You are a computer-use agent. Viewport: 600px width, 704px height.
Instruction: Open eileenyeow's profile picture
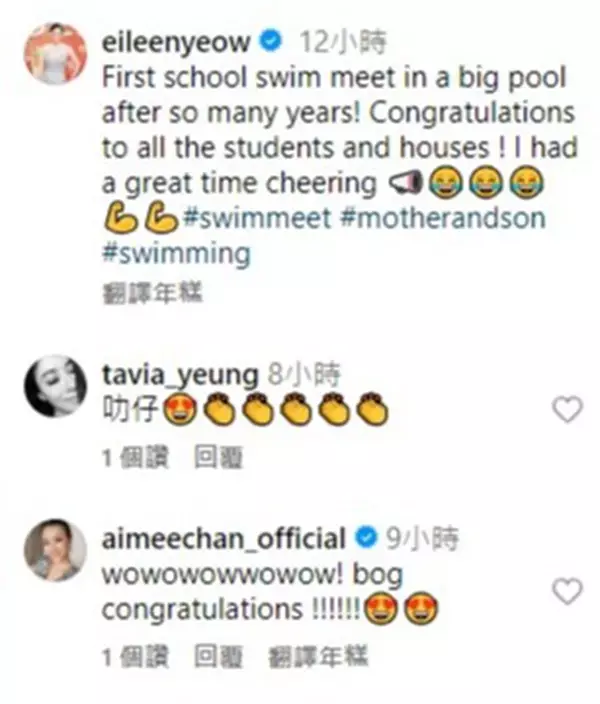55,53
